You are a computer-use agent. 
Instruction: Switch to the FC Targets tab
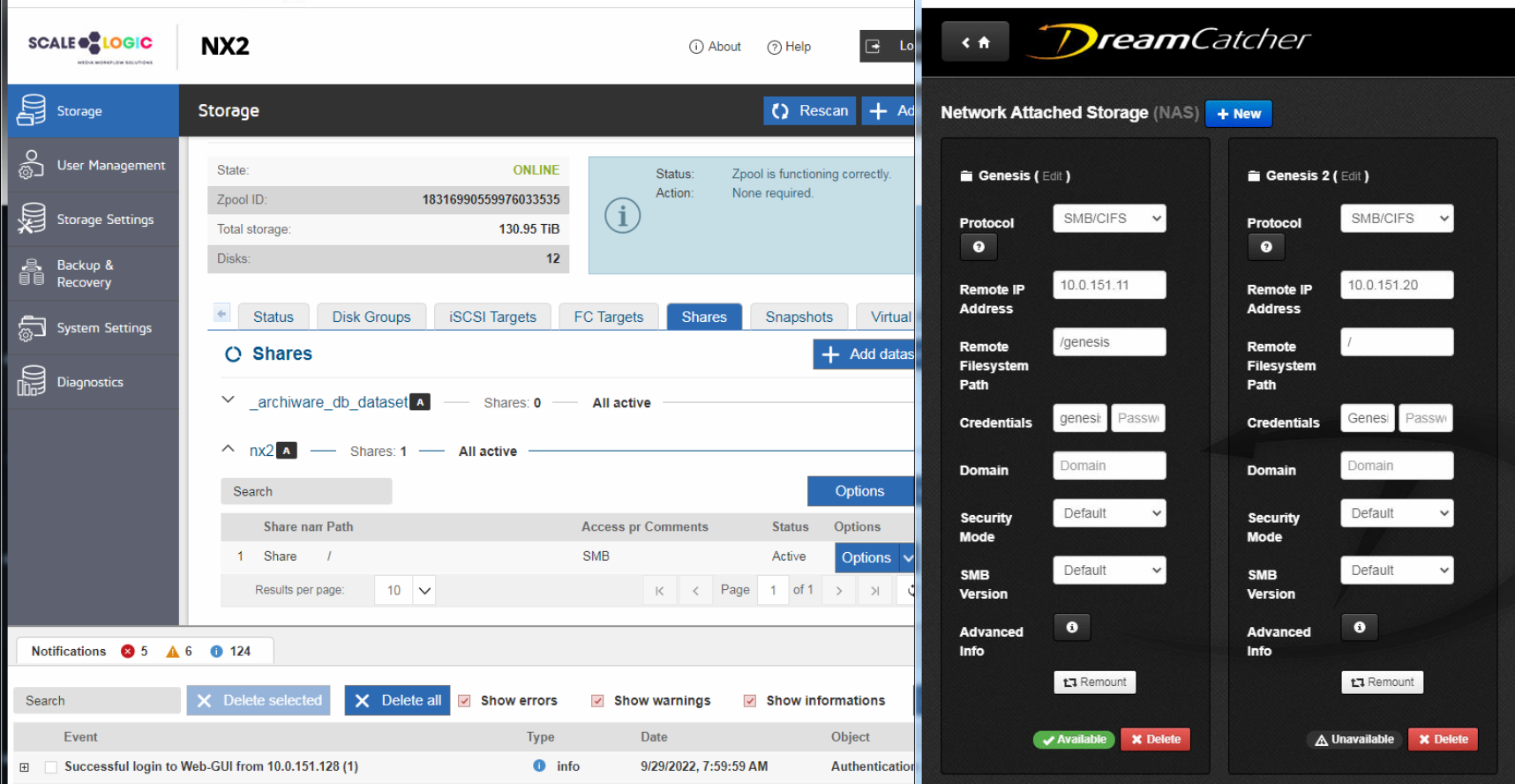click(609, 317)
